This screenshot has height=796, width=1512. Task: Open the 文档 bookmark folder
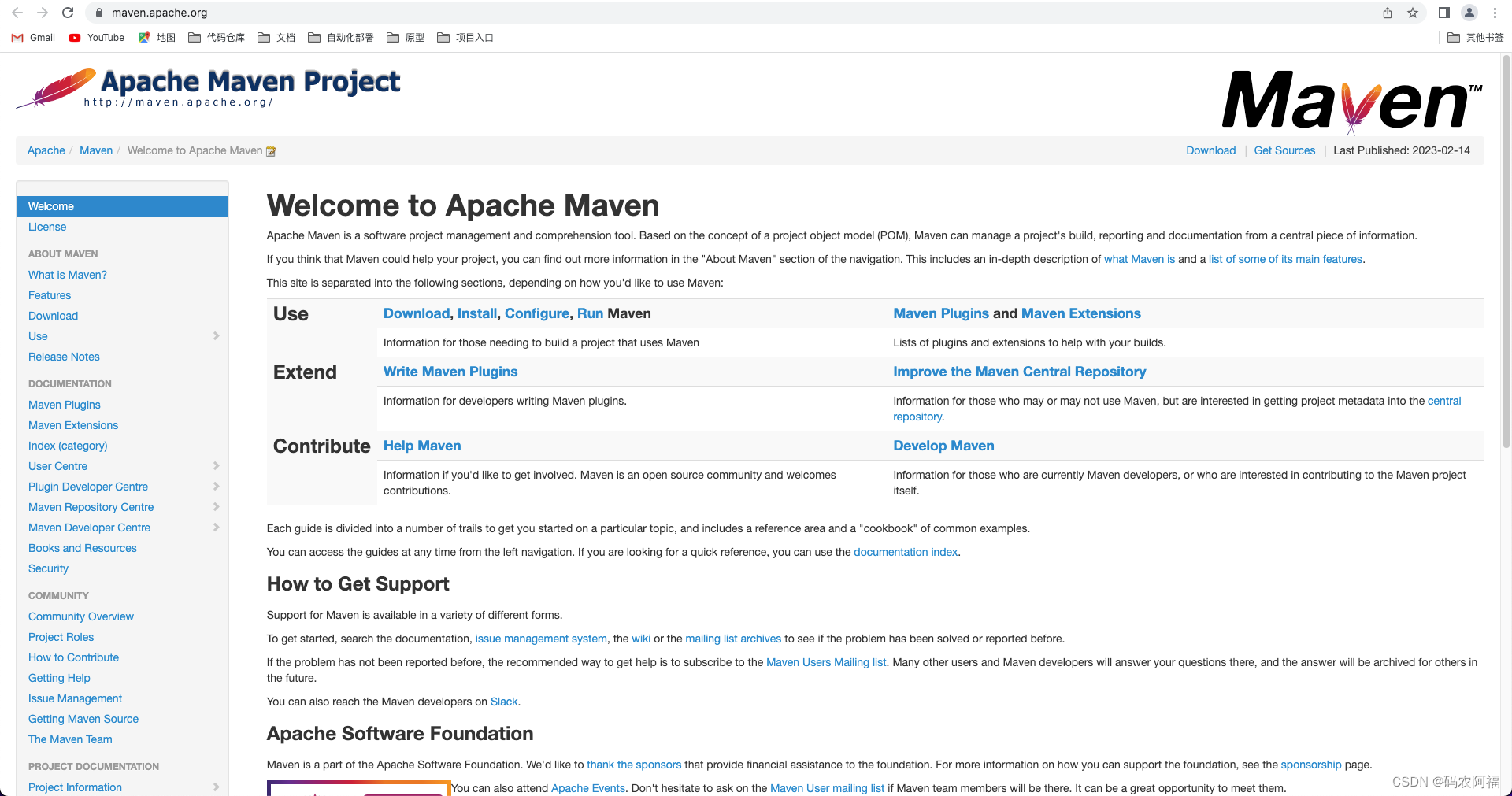276,38
